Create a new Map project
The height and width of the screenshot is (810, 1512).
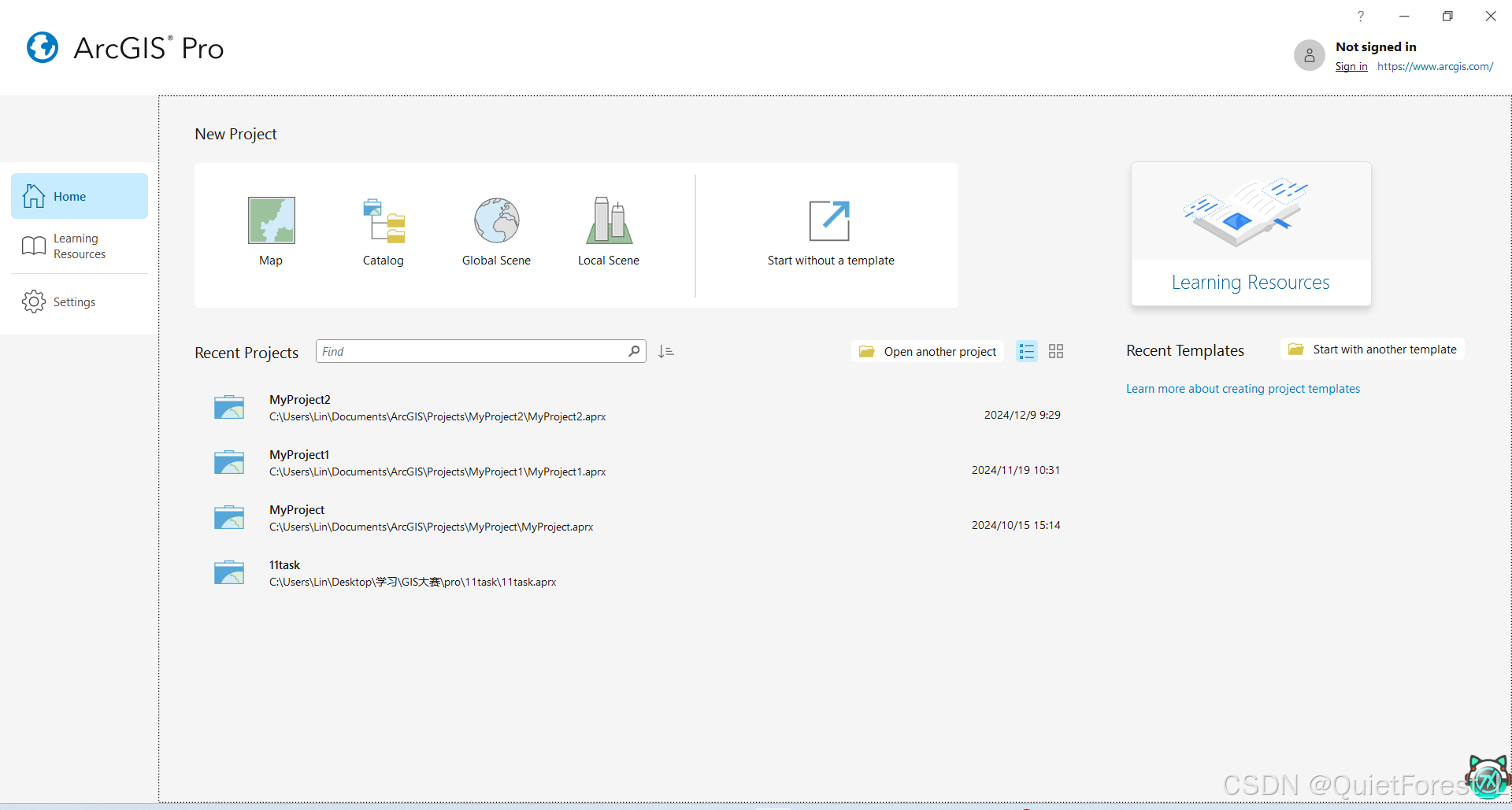coord(271,231)
